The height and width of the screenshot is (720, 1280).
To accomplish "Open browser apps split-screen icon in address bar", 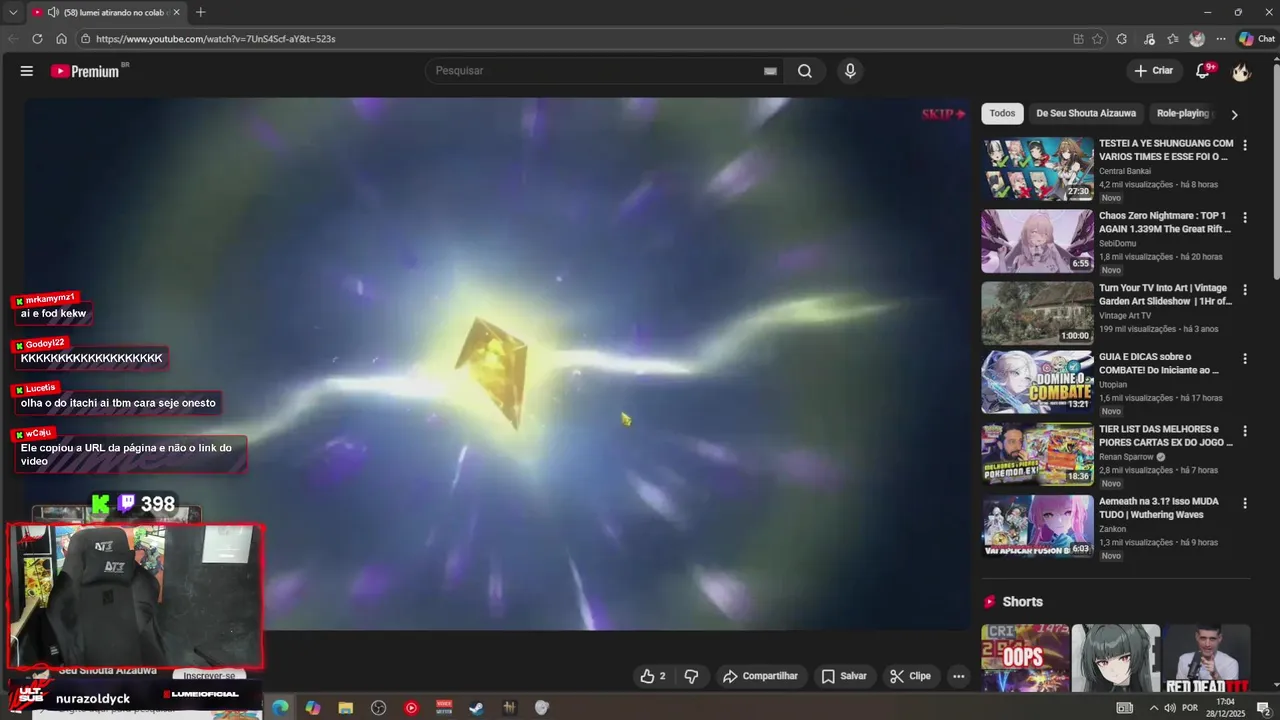I will [1078, 39].
